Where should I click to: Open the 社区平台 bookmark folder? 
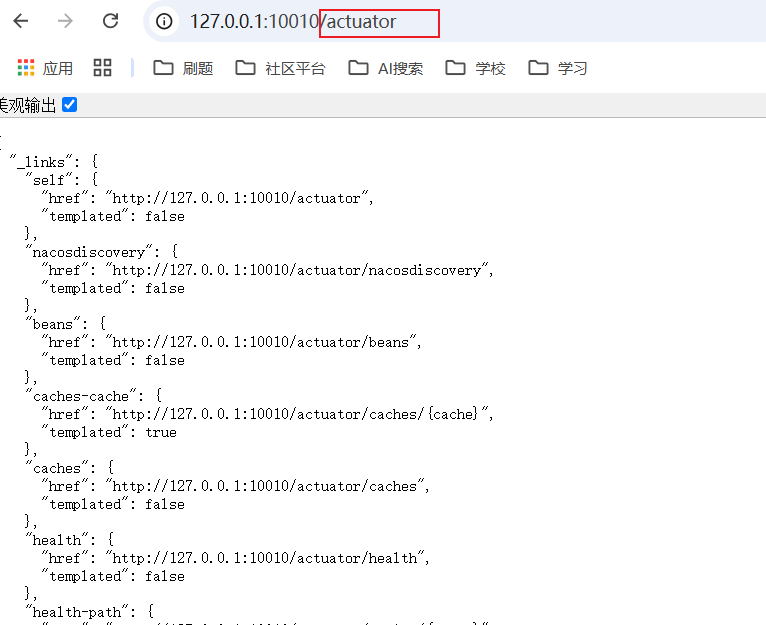[x=280, y=68]
